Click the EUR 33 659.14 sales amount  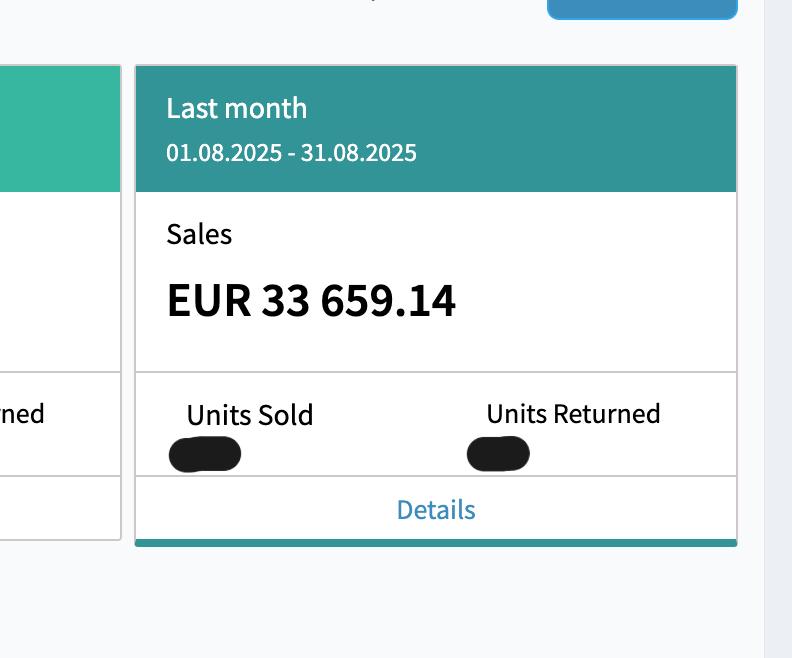tap(311, 300)
